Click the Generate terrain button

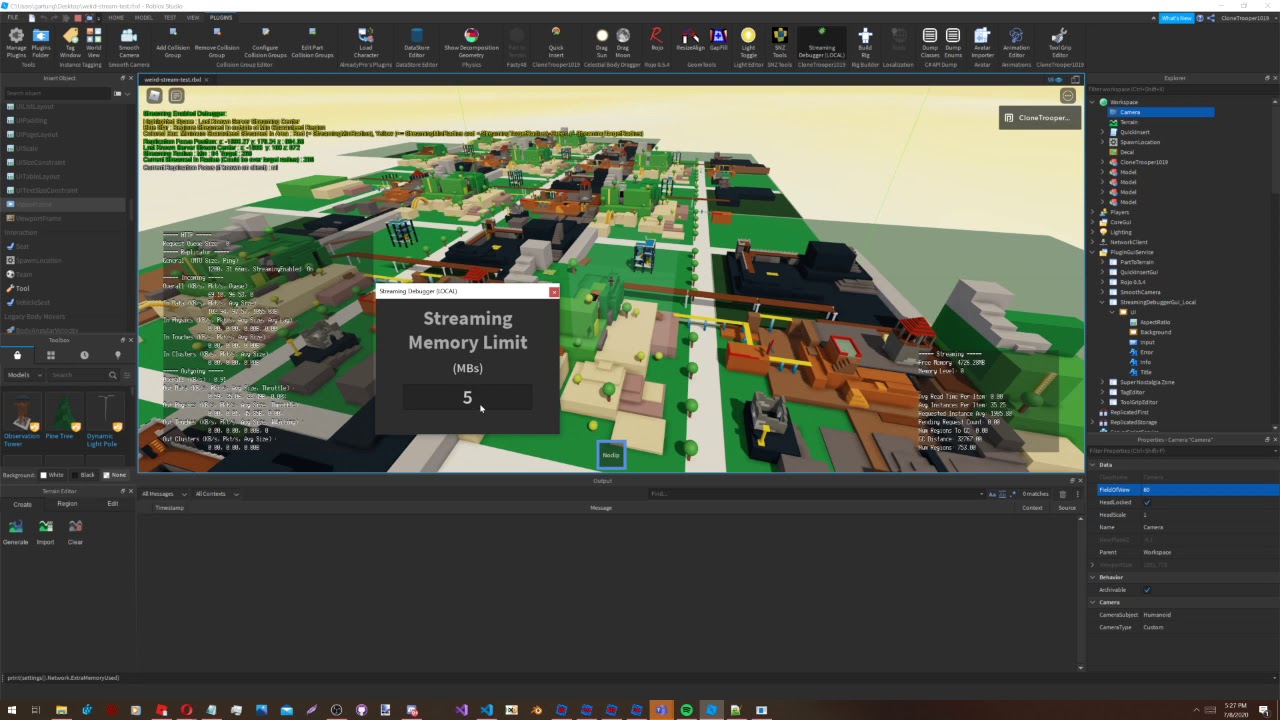(16, 532)
